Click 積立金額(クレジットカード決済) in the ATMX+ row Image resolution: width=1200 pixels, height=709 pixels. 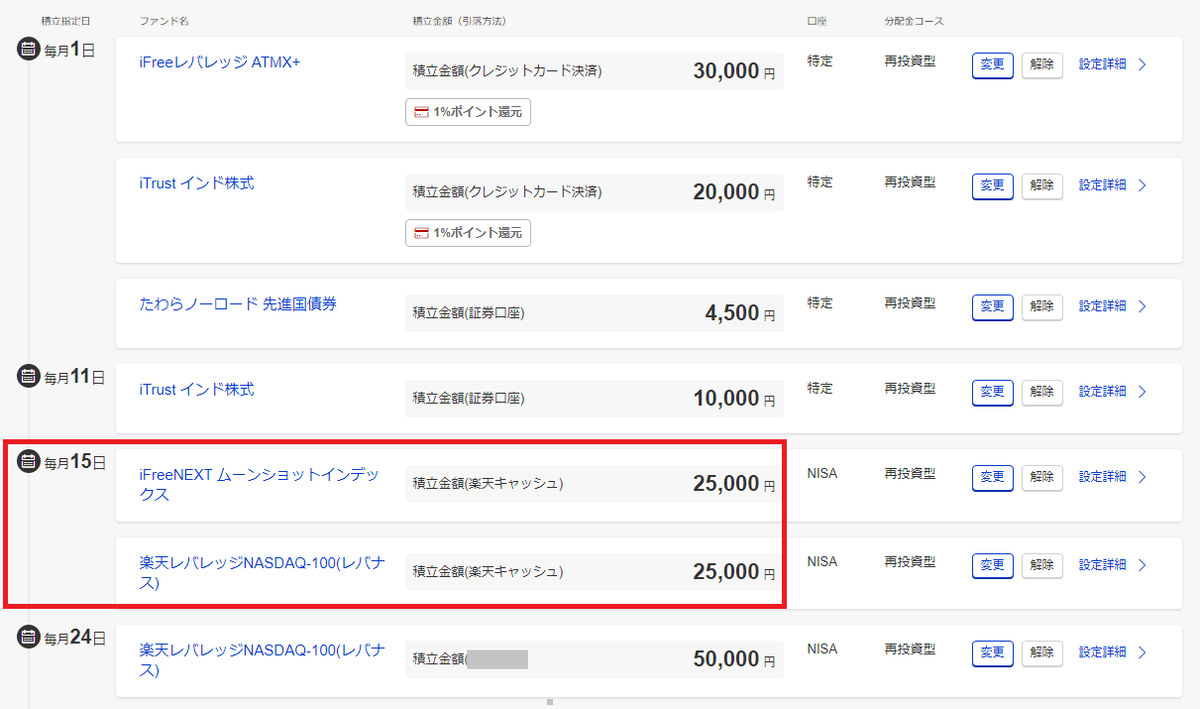[x=507, y=71]
